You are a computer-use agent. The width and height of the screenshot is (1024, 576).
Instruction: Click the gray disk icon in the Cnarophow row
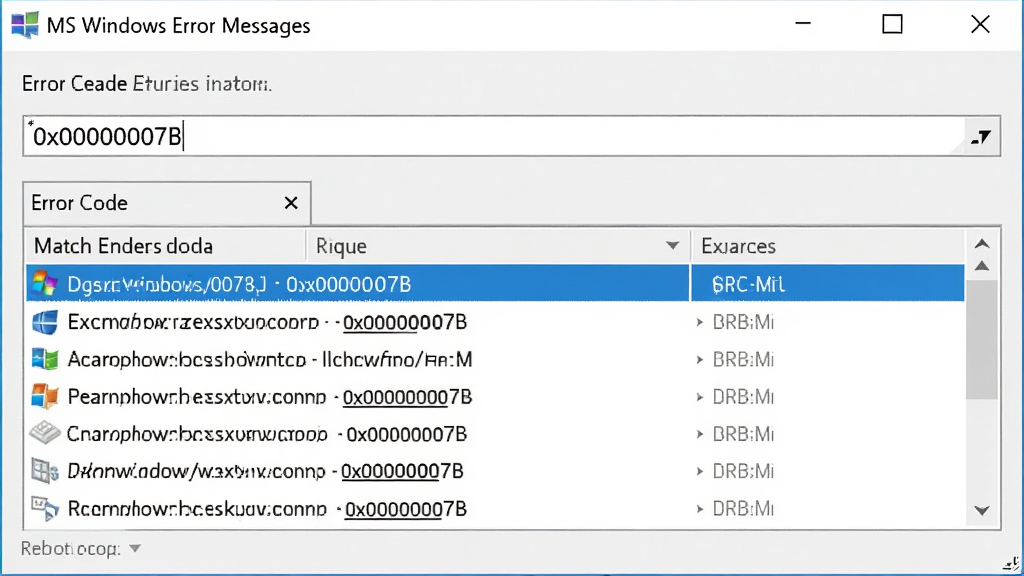[45, 433]
